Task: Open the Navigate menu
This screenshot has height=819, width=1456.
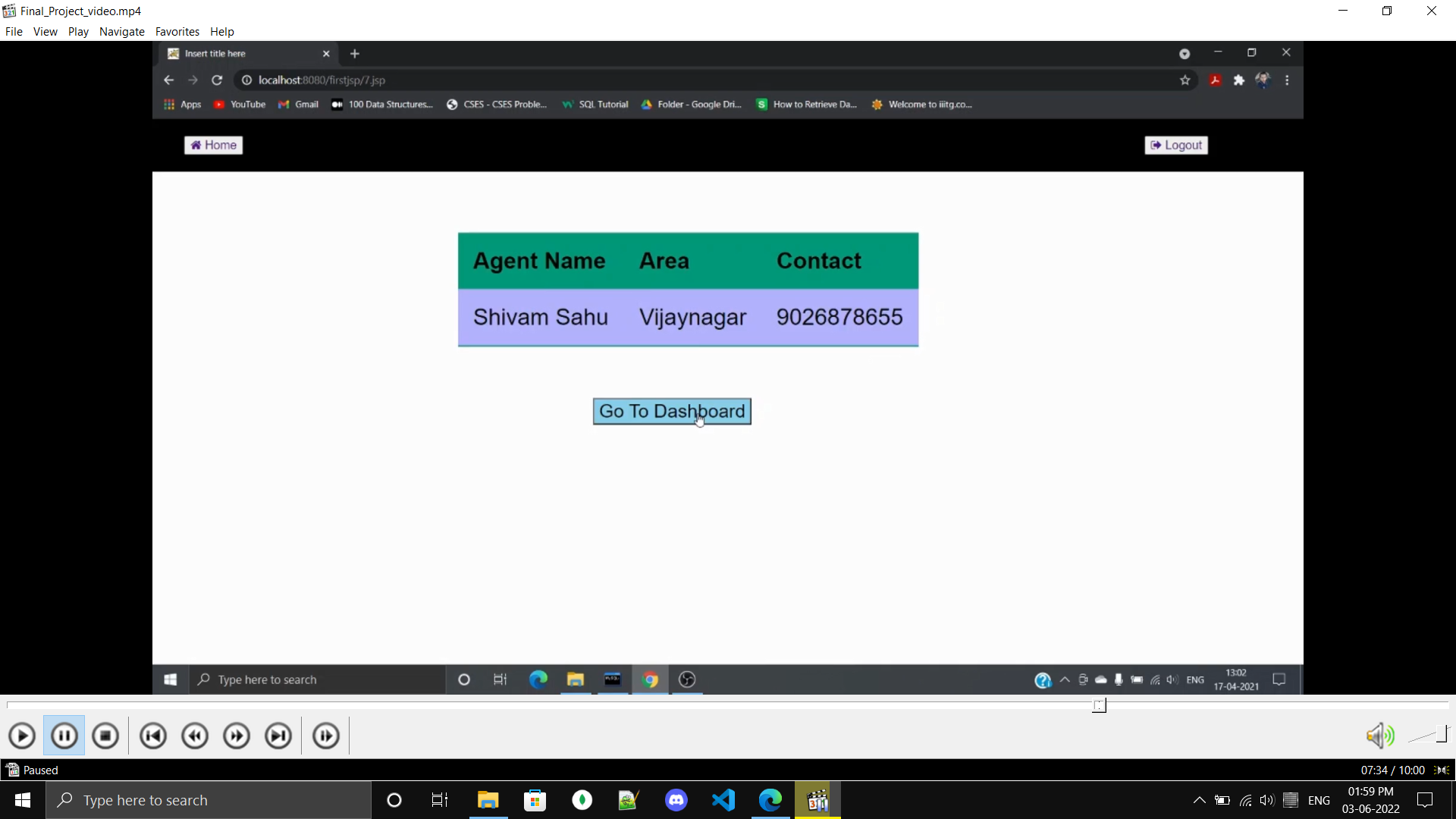Action: (121, 31)
